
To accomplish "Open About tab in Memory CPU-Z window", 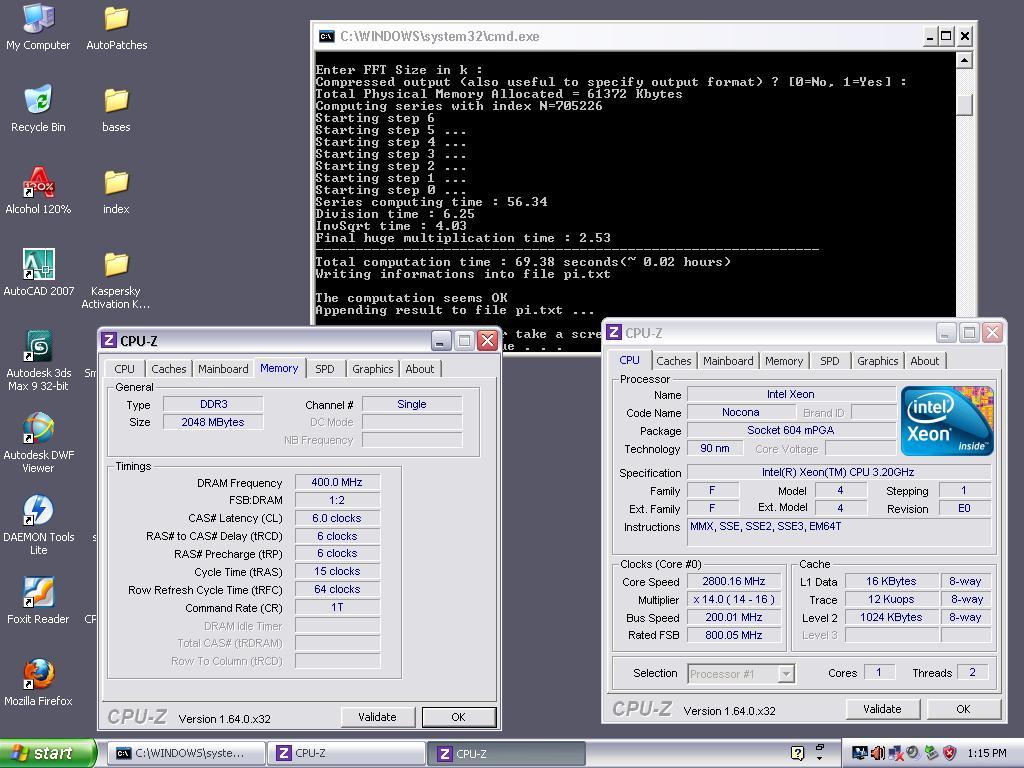I will pyautogui.click(x=419, y=369).
